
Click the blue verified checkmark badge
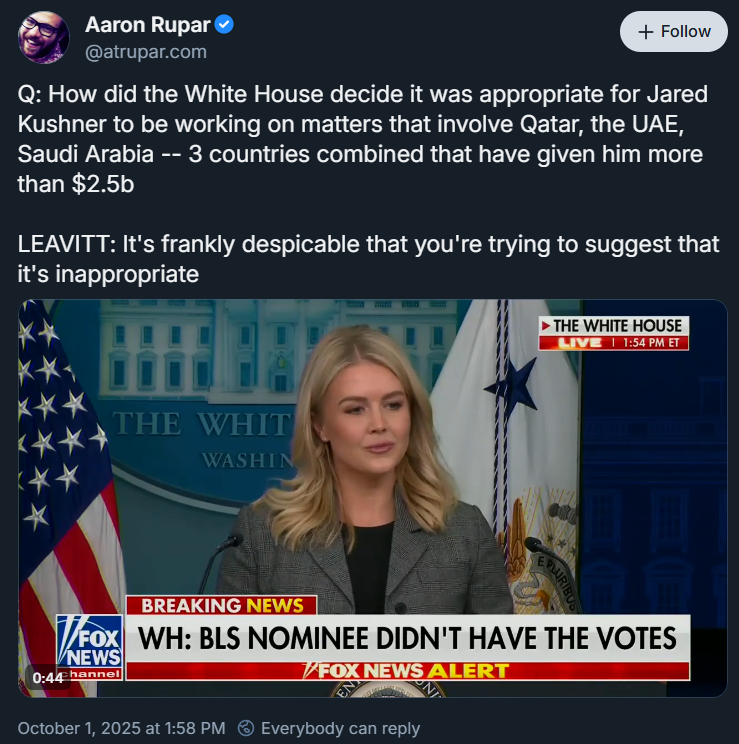point(224,24)
